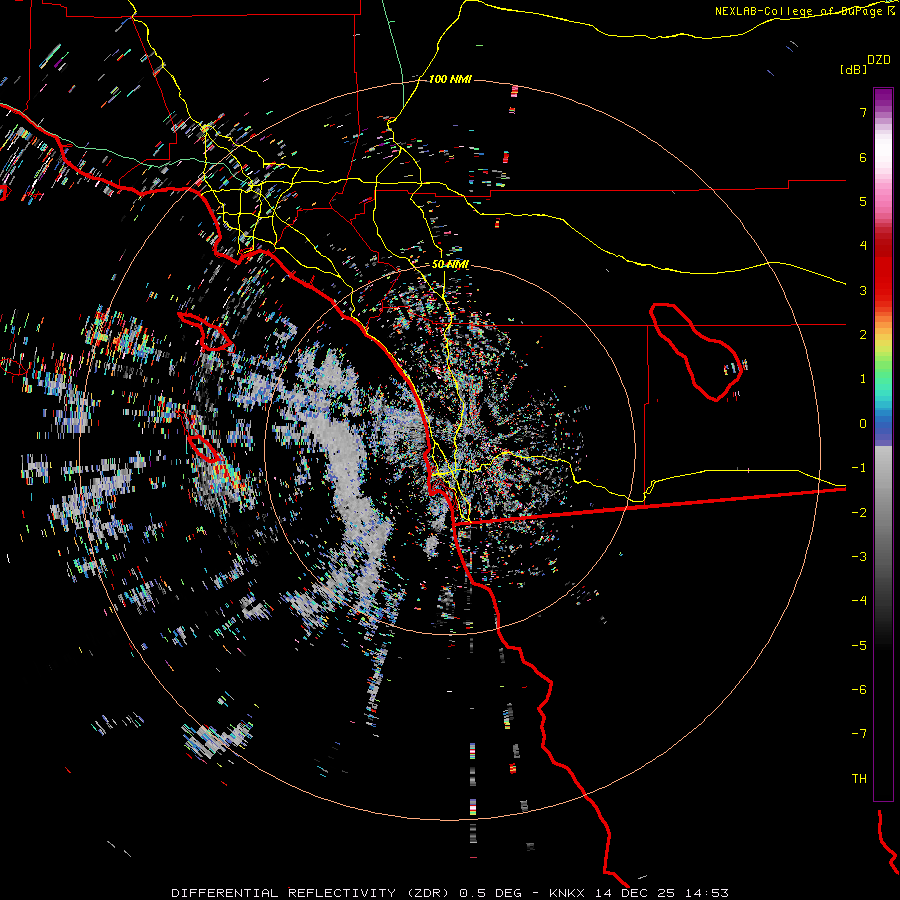Click the 7 value on the color scale
This screenshot has width=900, height=900.
tap(863, 112)
